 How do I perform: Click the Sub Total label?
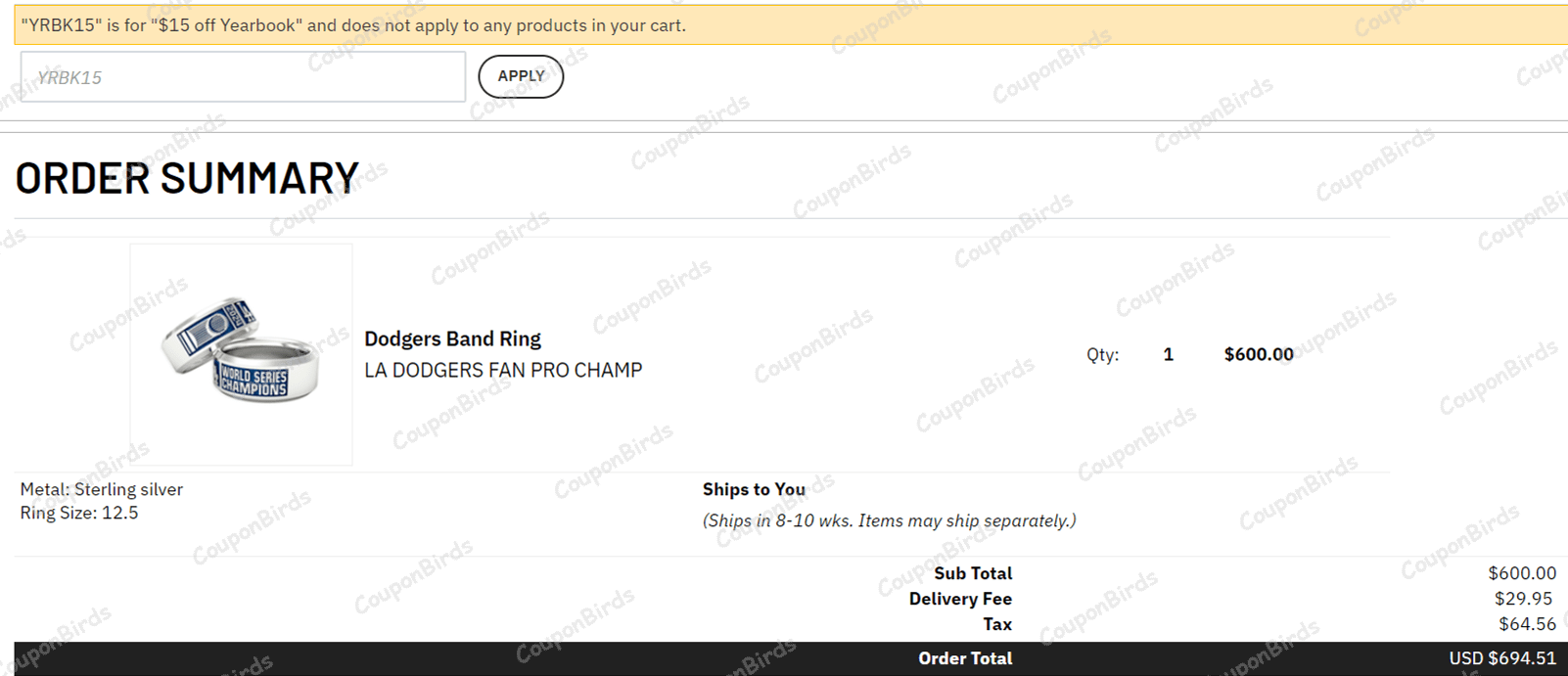[x=972, y=573]
